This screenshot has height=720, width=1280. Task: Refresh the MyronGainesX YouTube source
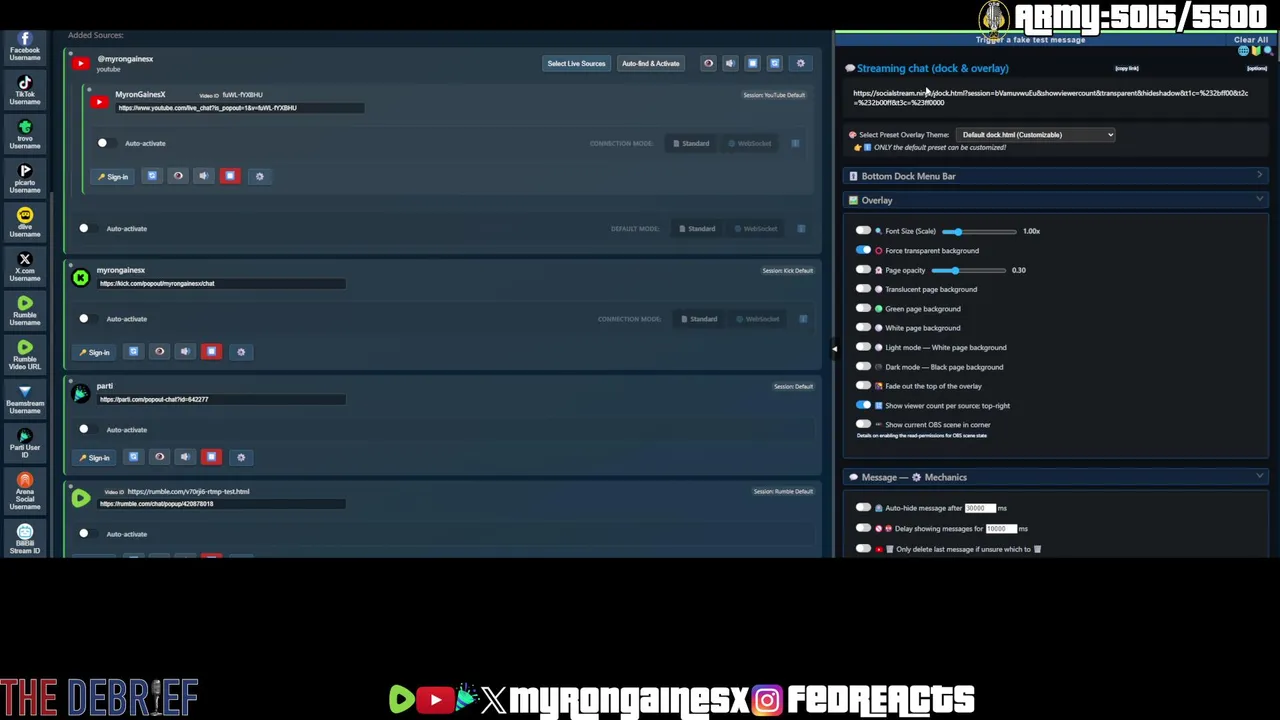(152, 176)
